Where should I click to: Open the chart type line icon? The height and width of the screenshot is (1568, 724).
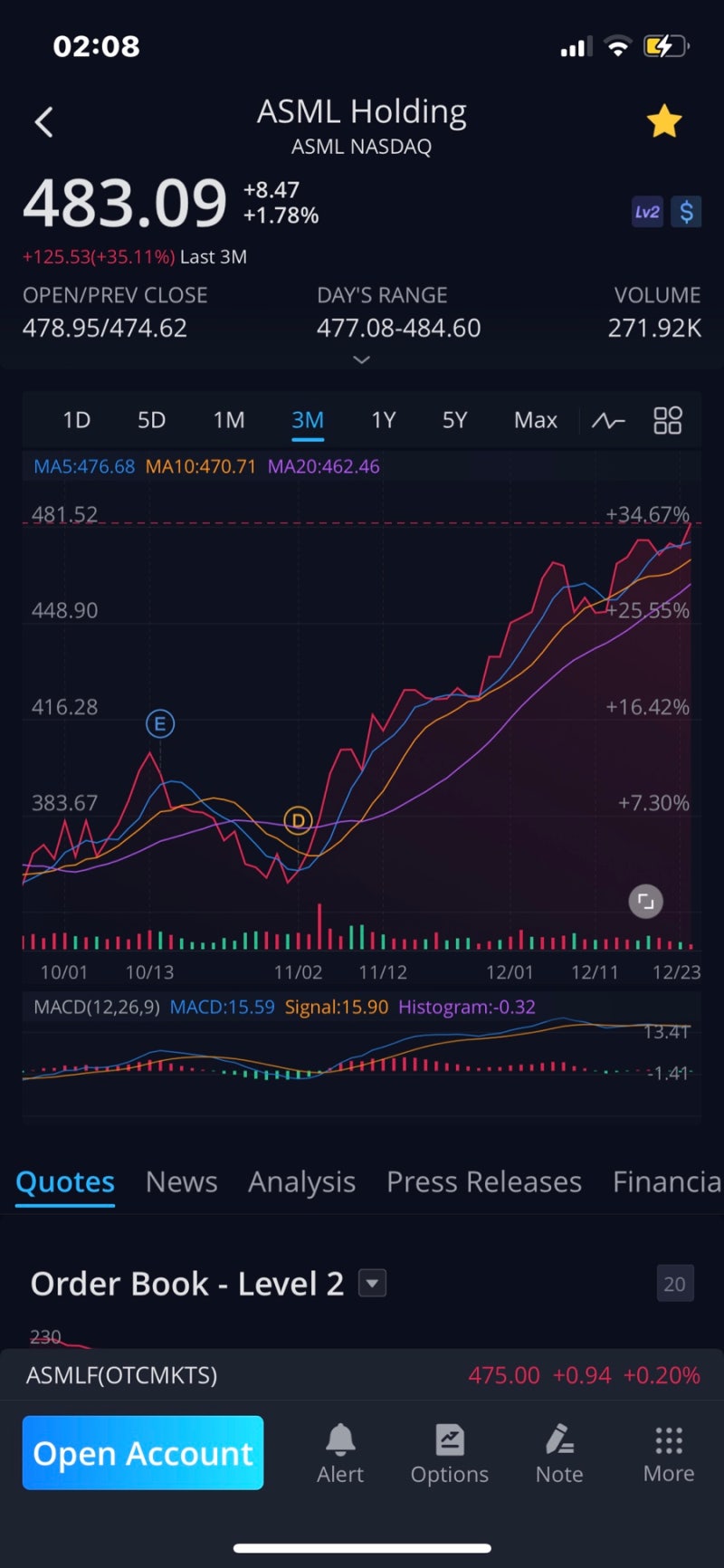[x=608, y=420]
